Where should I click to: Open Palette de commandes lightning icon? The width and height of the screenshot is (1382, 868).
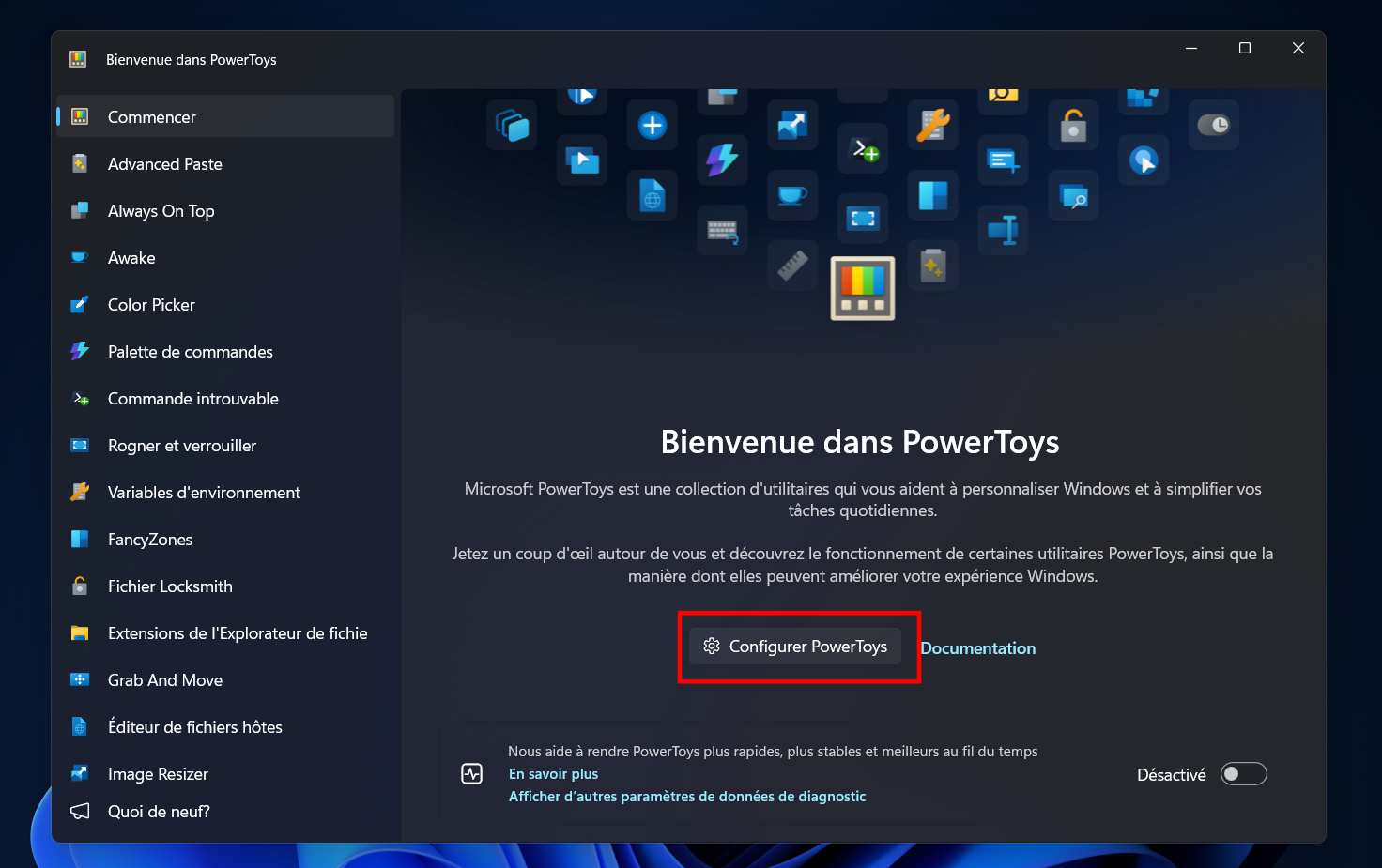pos(80,352)
